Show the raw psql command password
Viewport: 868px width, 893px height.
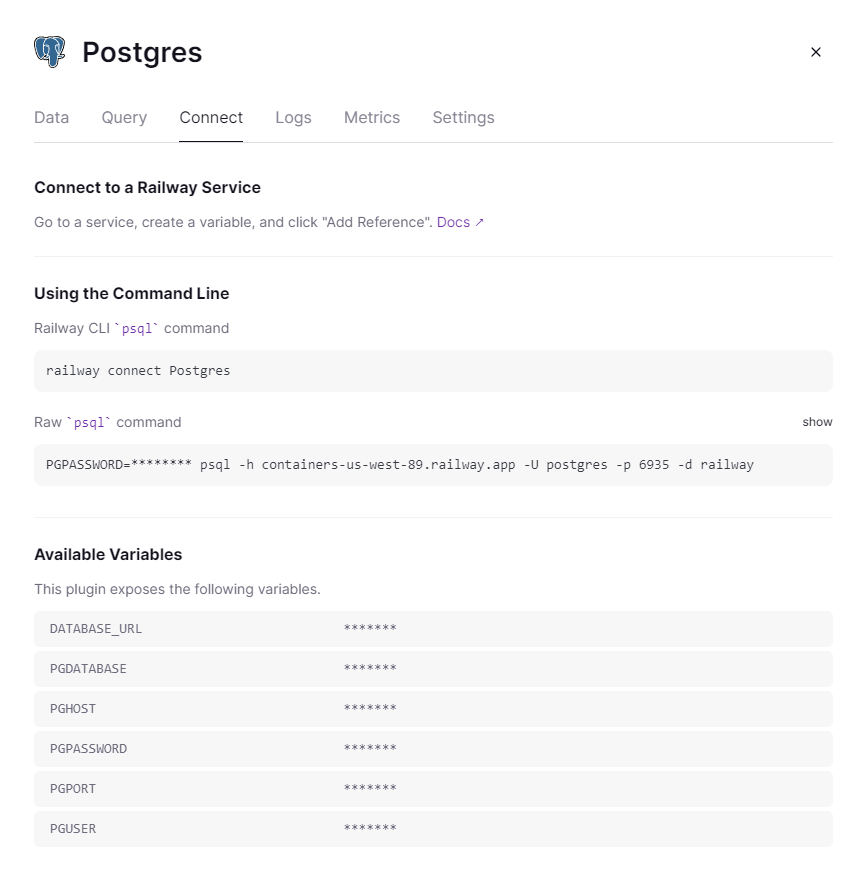(x=817, y=422)
